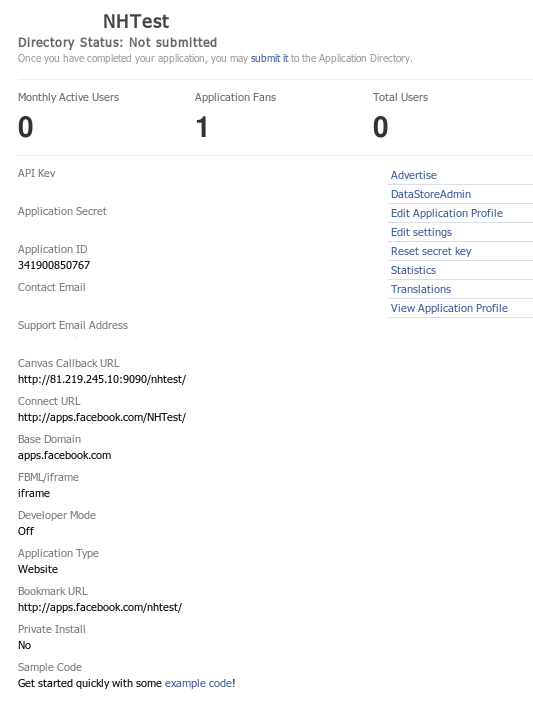Viewport: 533px width, 707px height.
Task: Open View Application Profile
Action: click(449, 308)
